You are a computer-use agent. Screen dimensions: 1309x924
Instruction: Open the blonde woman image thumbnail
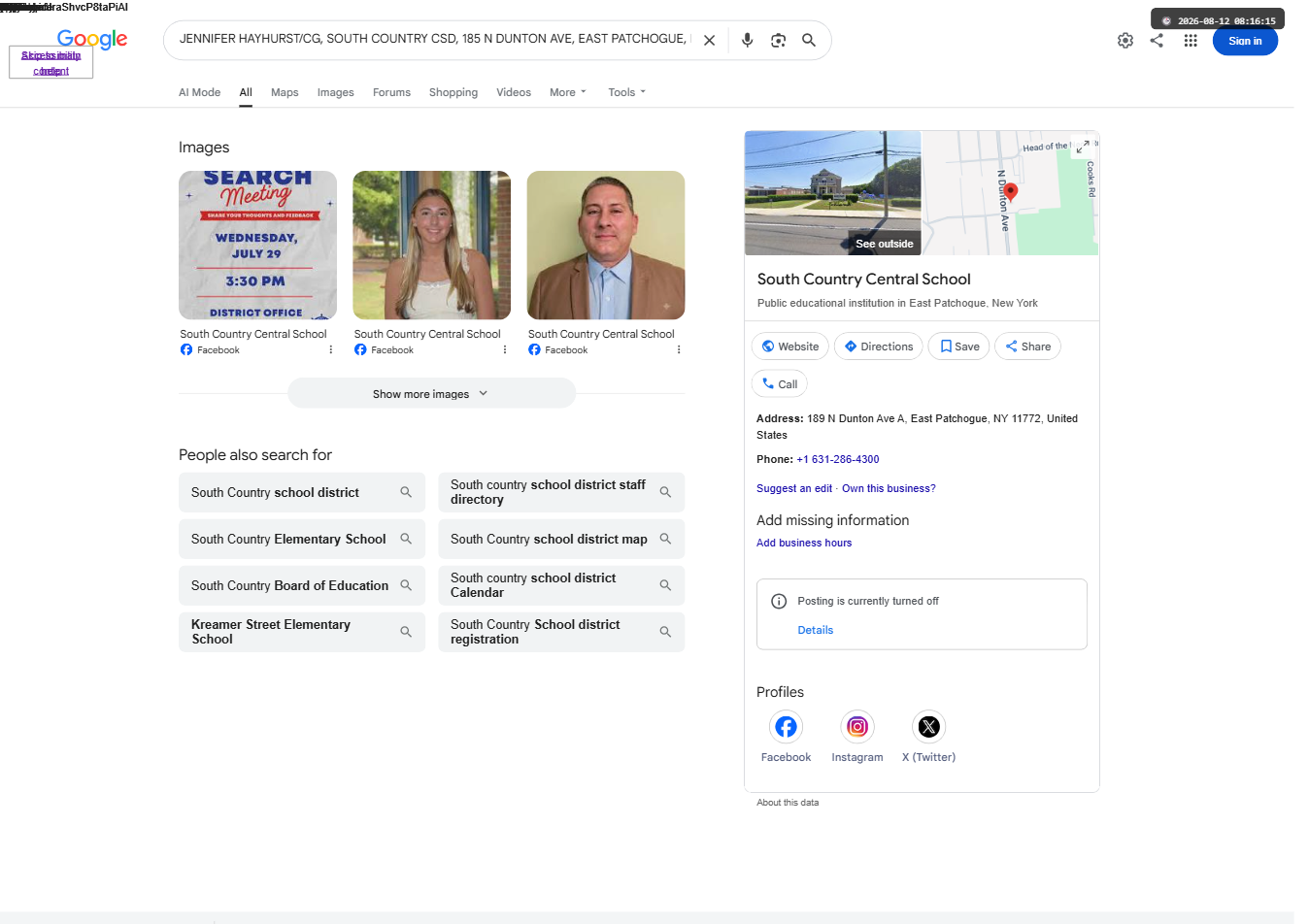click(x=431, y=246)
